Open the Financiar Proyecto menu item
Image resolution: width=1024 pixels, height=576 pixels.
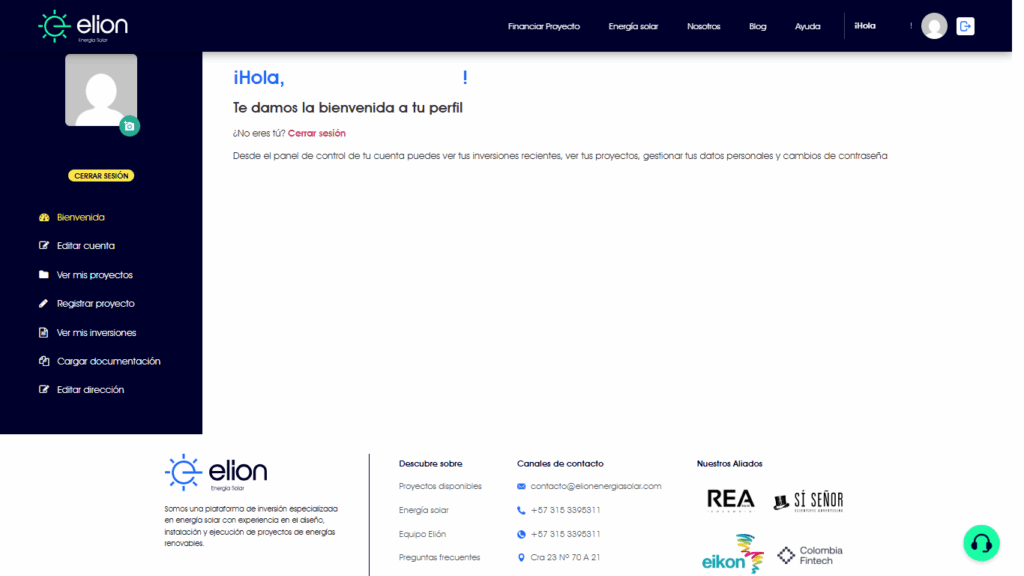pyautogui.click(x=543, y=26)
